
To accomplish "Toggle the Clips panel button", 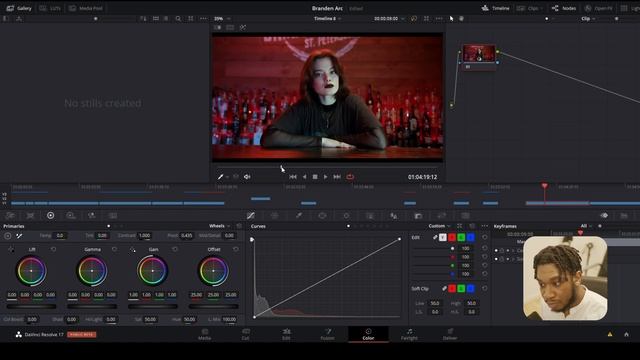I will coord(529,8).
